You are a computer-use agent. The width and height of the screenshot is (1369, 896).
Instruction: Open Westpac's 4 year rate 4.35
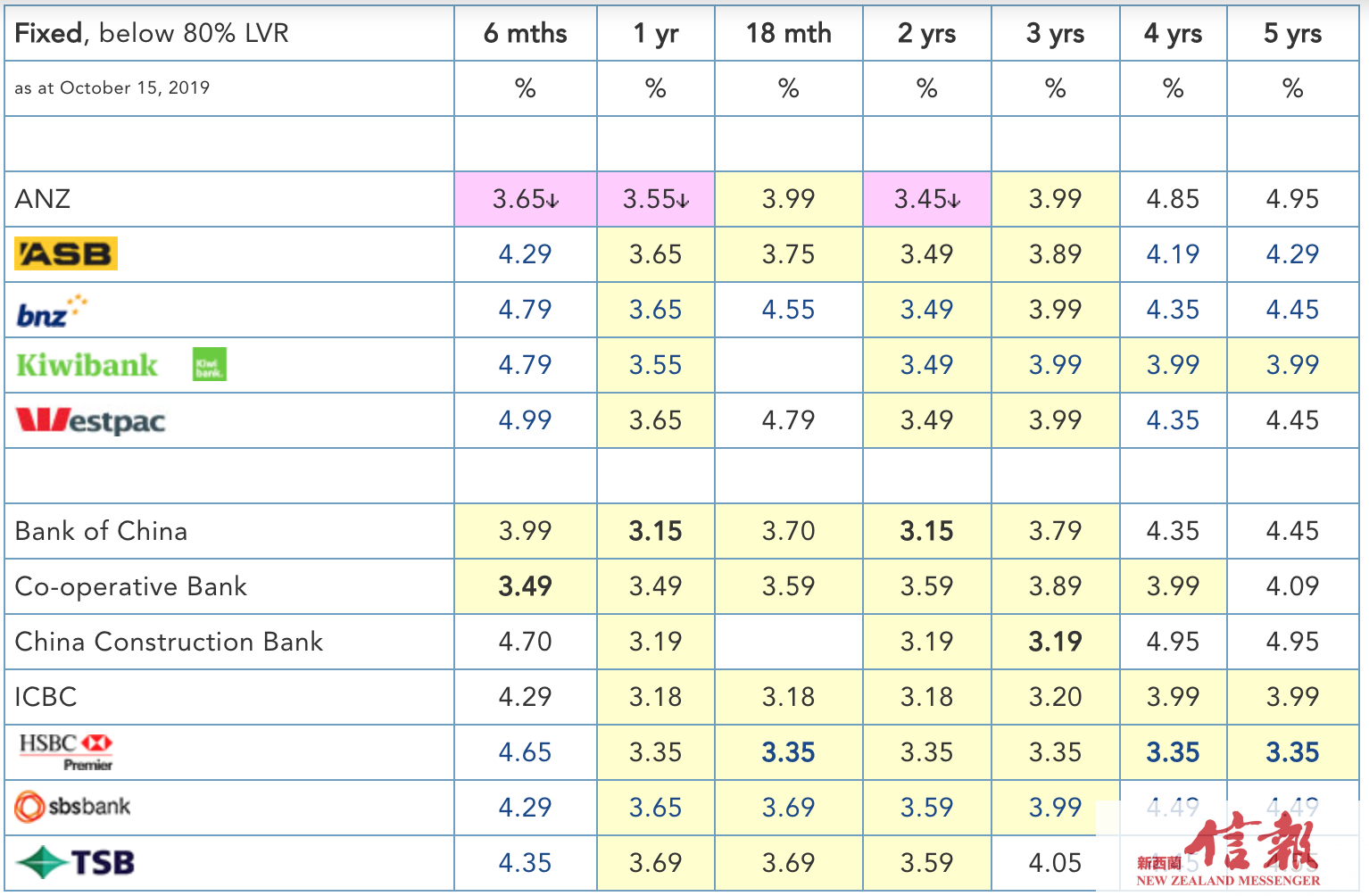(x=1174, y=420)
